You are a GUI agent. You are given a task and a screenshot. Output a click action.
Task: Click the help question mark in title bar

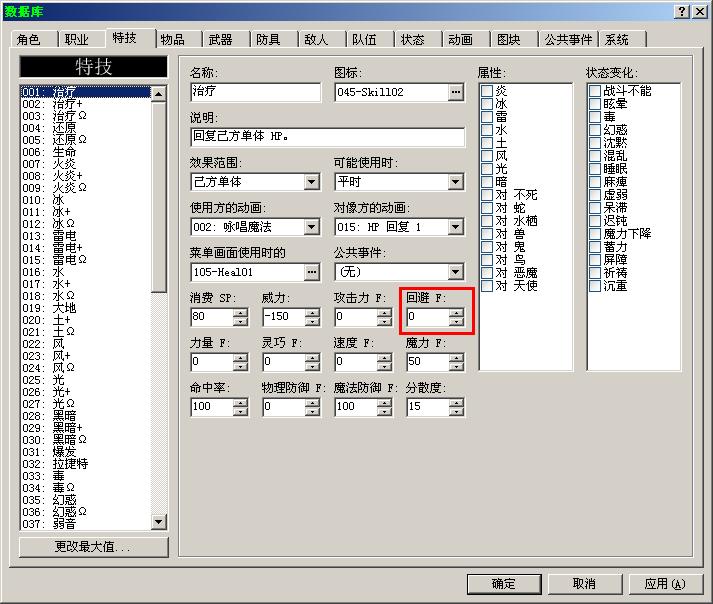(x=682, y=12)
